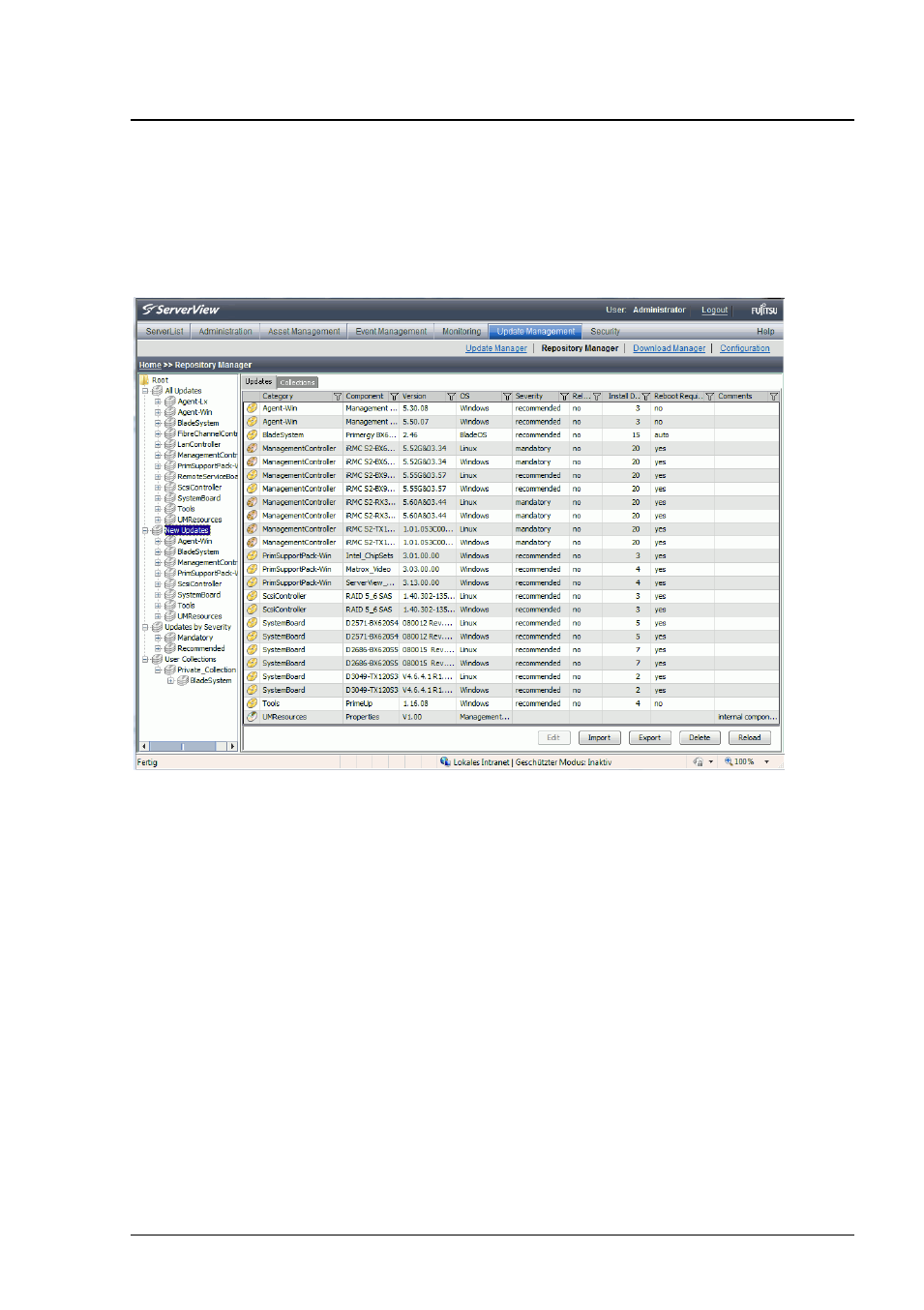Image resolution: width=924 pixels, height=1310 pixels.
Task: Click the All Updates database icon
Action: click(x=157, y=391)
